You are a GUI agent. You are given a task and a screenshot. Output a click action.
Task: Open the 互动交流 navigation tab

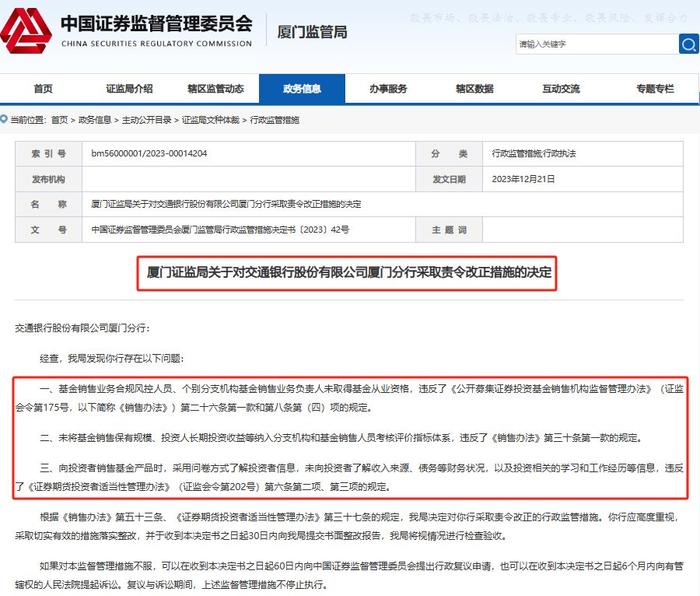click(x=561, y=89)
